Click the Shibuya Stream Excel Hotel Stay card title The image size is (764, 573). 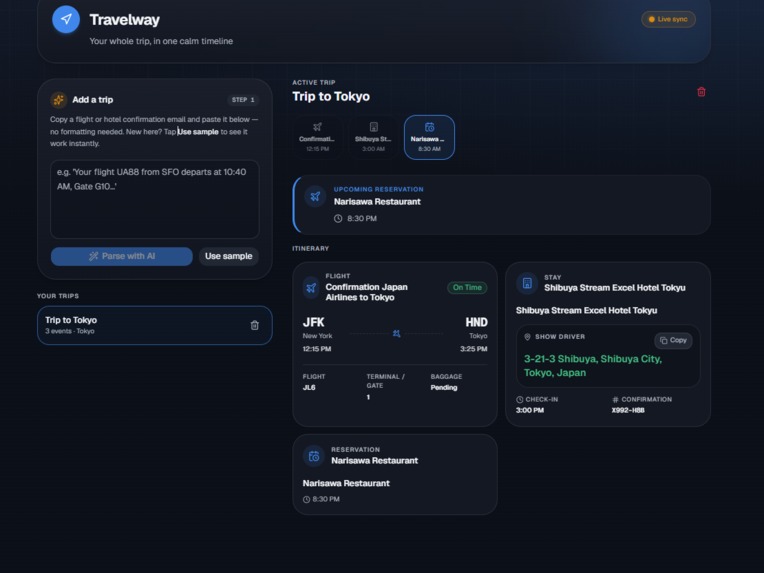(614, 288)
